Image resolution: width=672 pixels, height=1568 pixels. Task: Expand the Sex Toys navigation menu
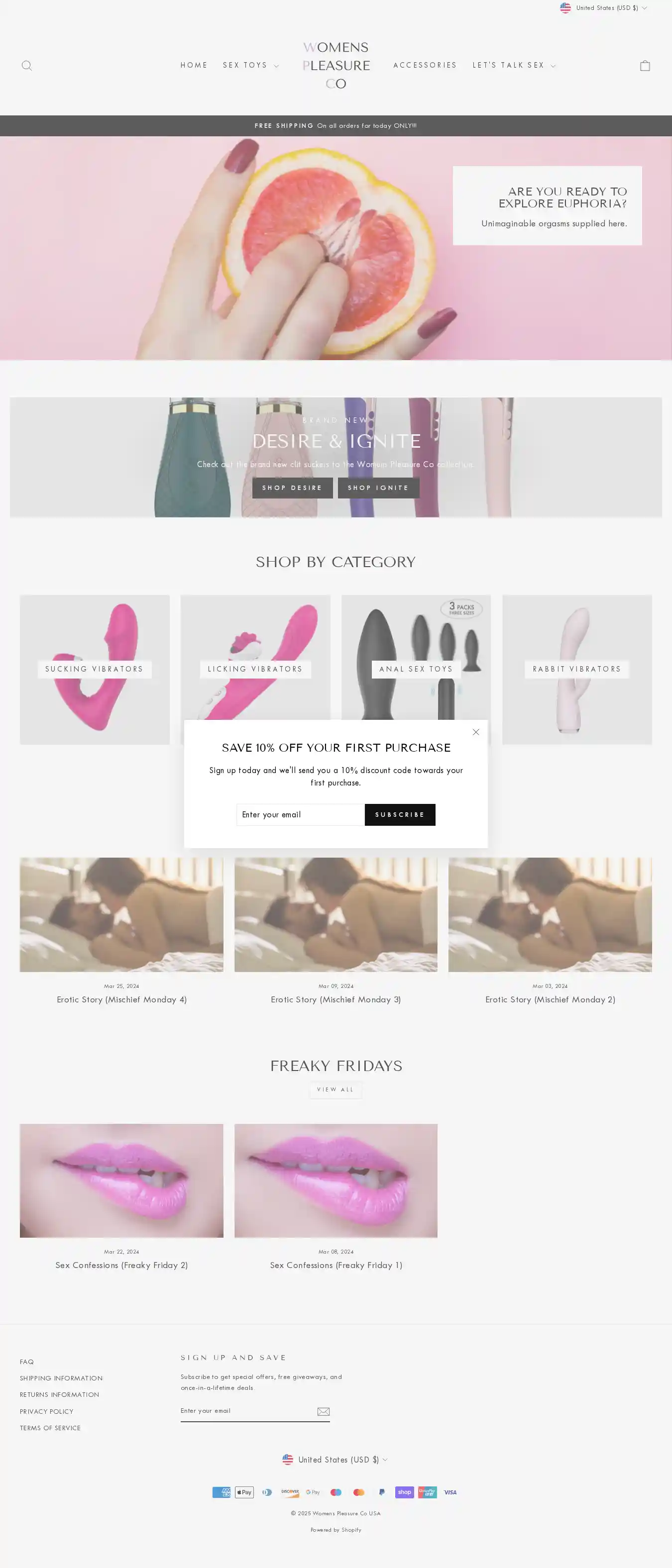tap(251, 66)
